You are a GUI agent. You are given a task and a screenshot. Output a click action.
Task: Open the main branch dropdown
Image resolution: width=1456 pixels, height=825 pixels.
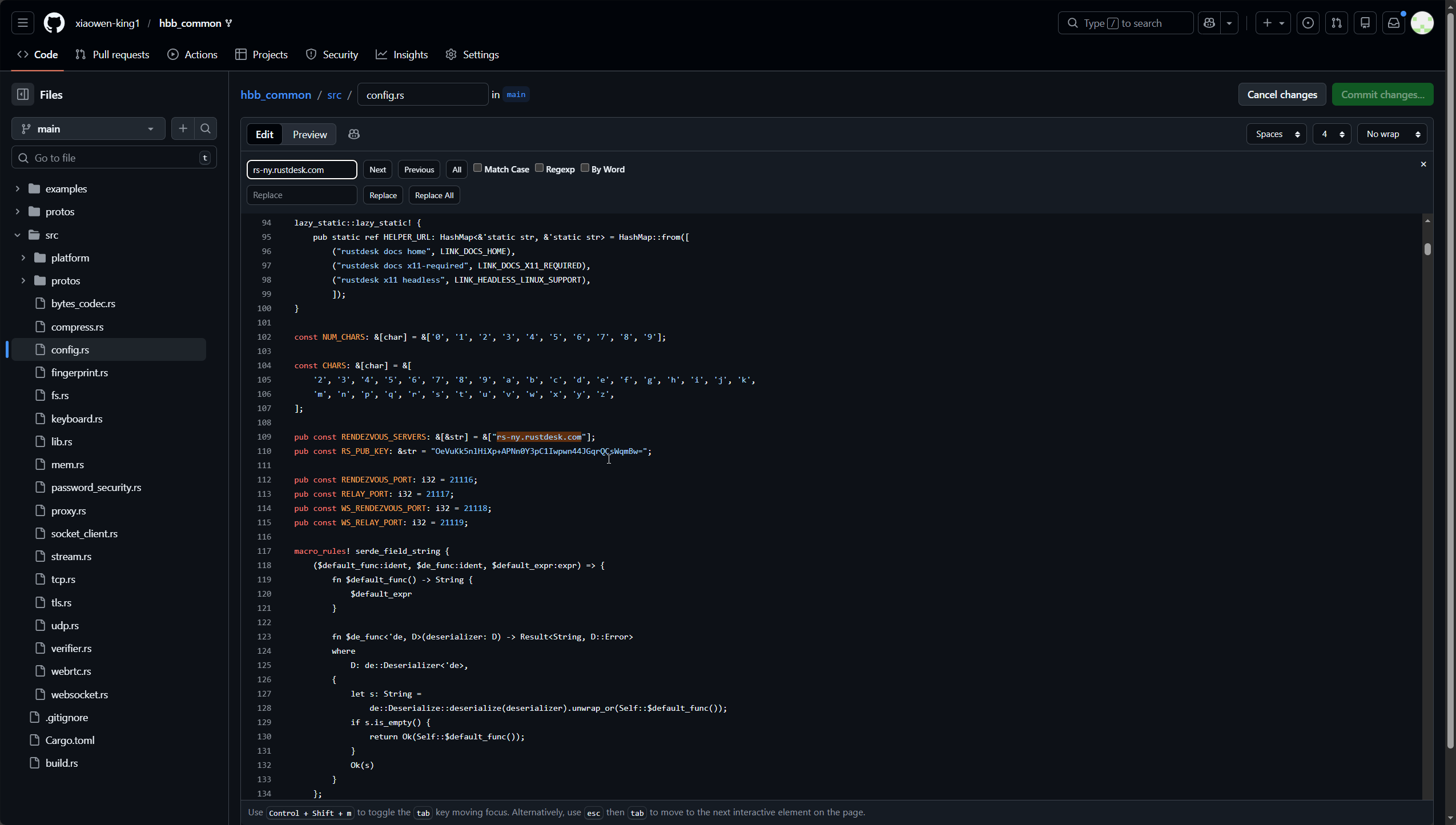tap(89, 129)
